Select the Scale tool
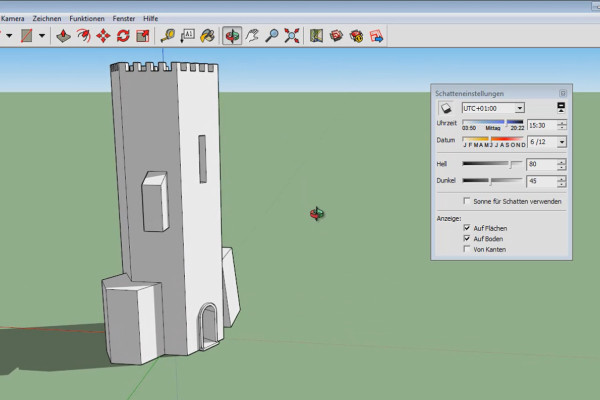 (x=143, y=36)
